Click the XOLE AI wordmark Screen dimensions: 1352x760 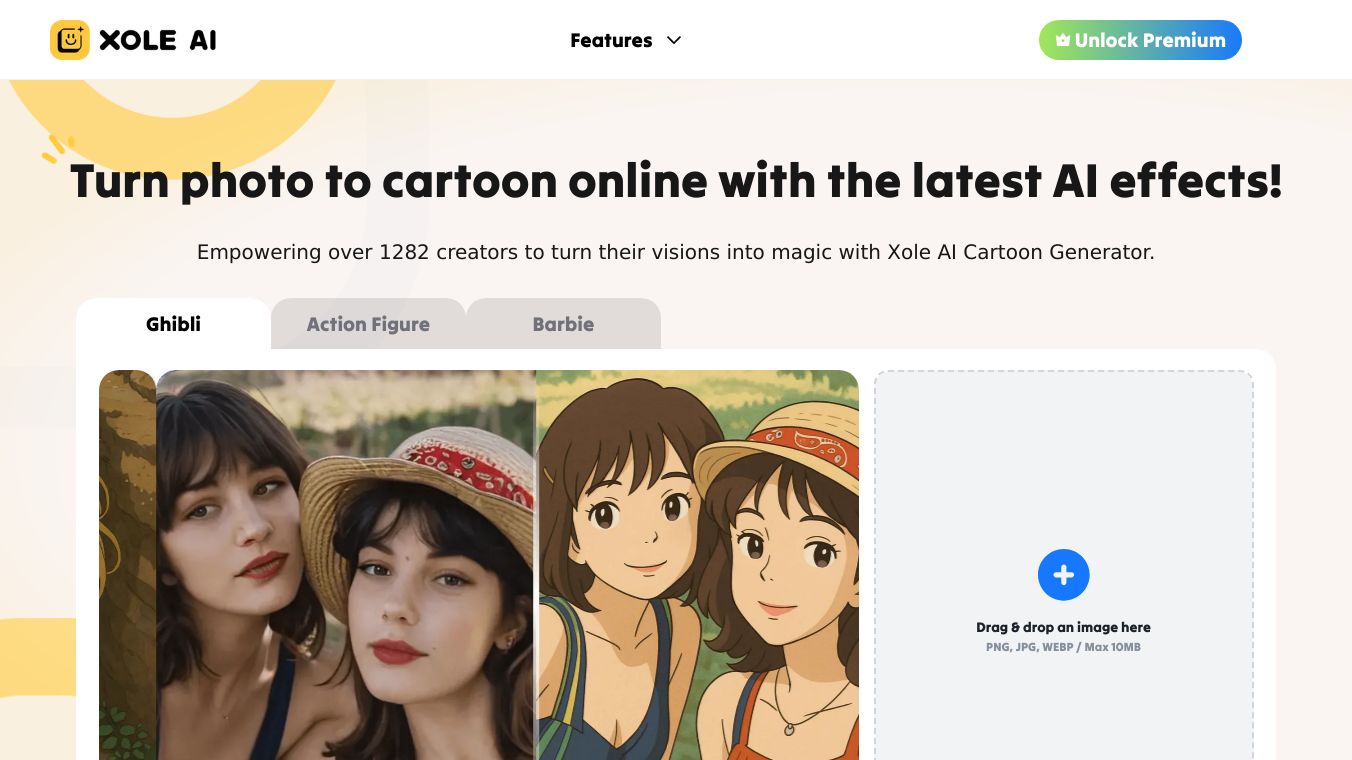click(158, 40)
